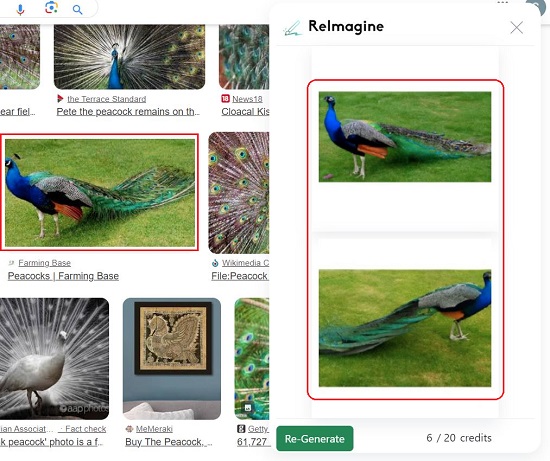
Task: Click the Terrace Standard favicon icon
Action: (60, 99)
